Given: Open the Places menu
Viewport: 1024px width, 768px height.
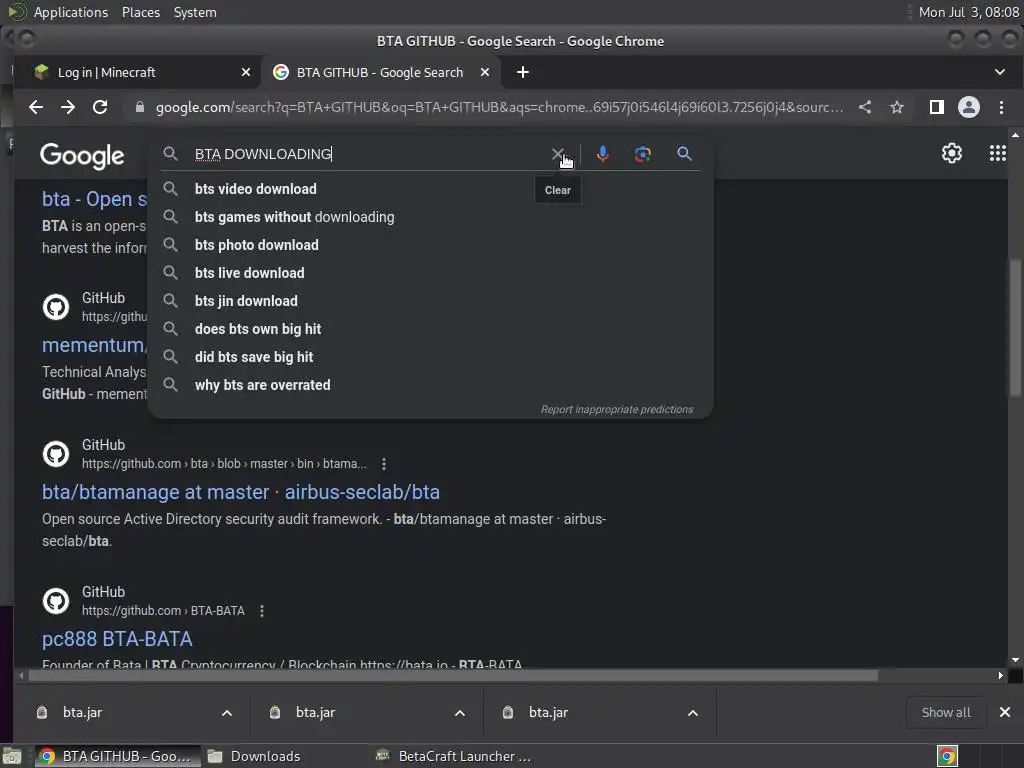Looking at the screenshot, I should [x=140, y=12].
